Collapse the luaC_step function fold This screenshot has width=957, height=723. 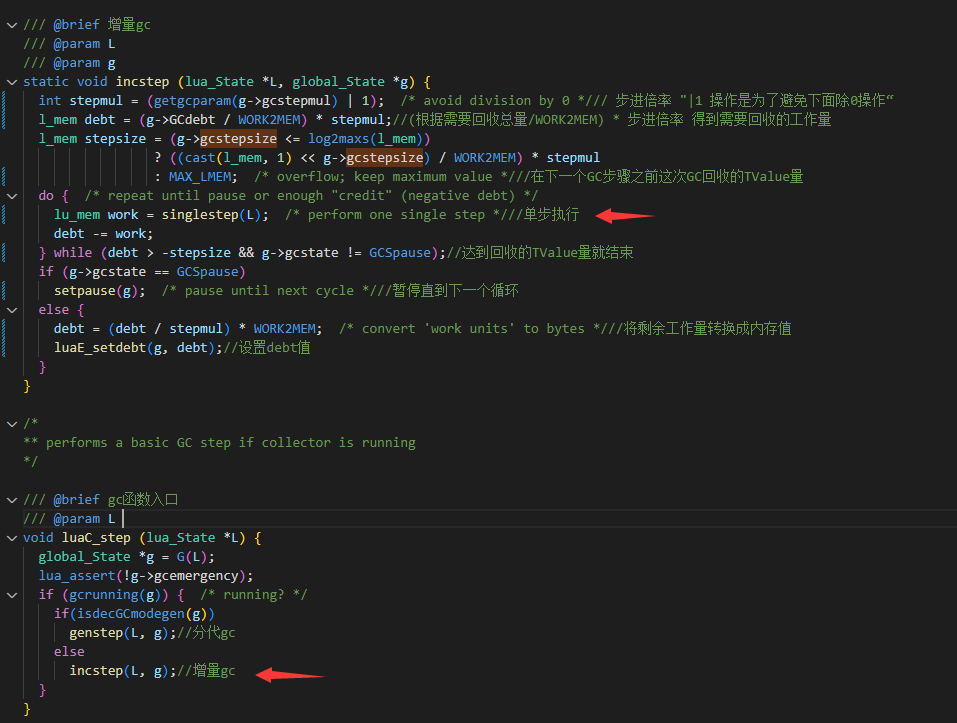[12, 537]
